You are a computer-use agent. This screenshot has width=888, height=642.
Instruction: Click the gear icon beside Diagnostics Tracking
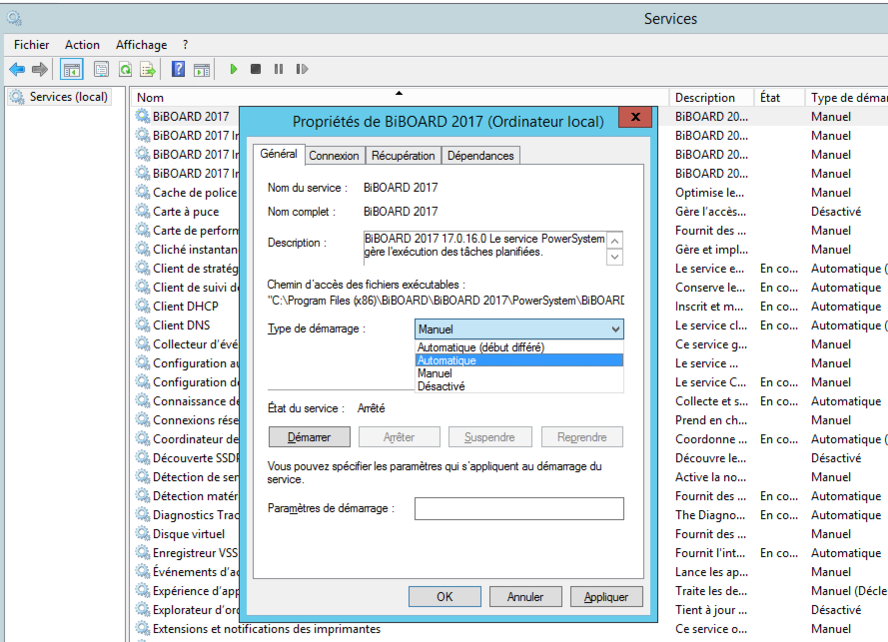[x=142, y=515]
